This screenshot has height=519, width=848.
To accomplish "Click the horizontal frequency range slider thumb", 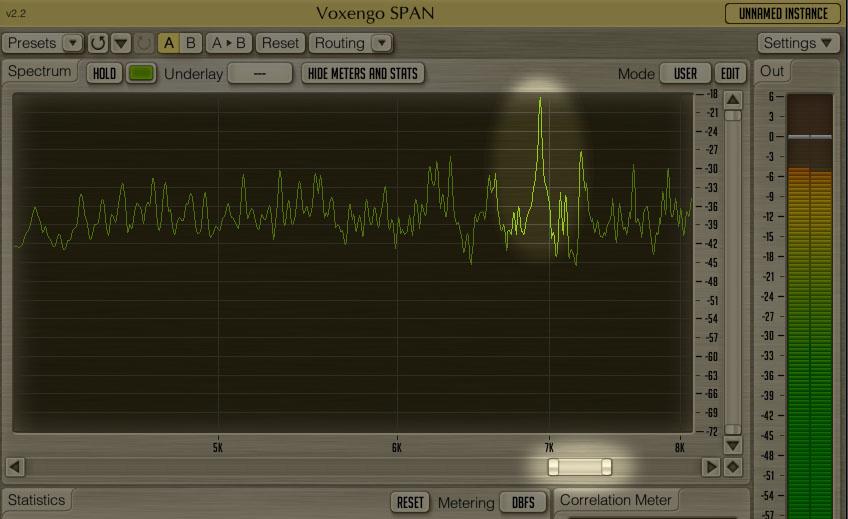I will (x=580, y=467).
